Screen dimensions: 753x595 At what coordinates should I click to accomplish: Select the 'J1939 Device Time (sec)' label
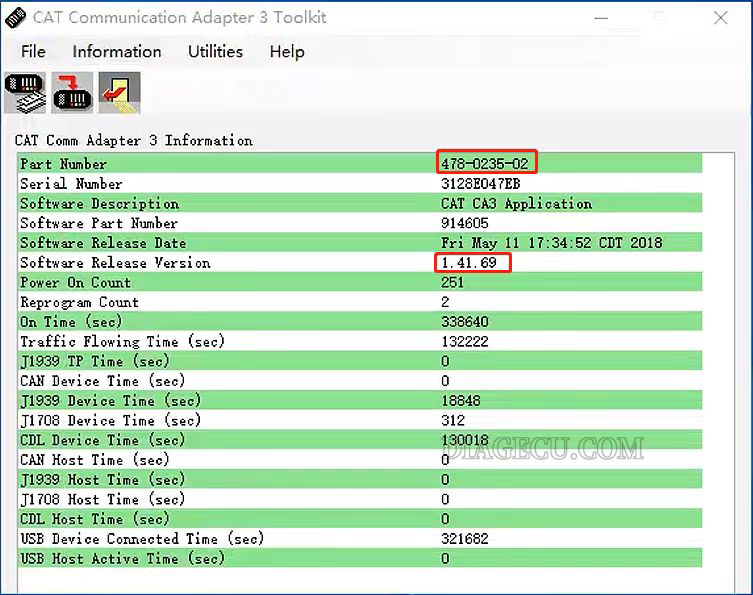click(110, 401)
